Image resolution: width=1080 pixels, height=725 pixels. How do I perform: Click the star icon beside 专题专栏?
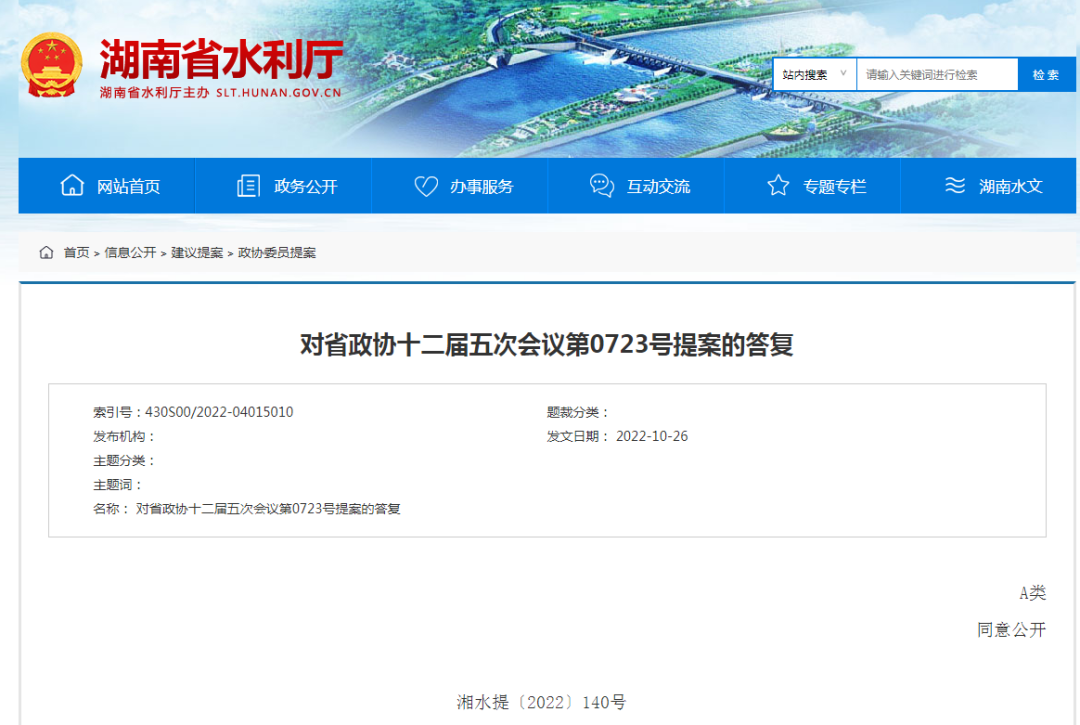pyautogui.click(x=778, y=186)
